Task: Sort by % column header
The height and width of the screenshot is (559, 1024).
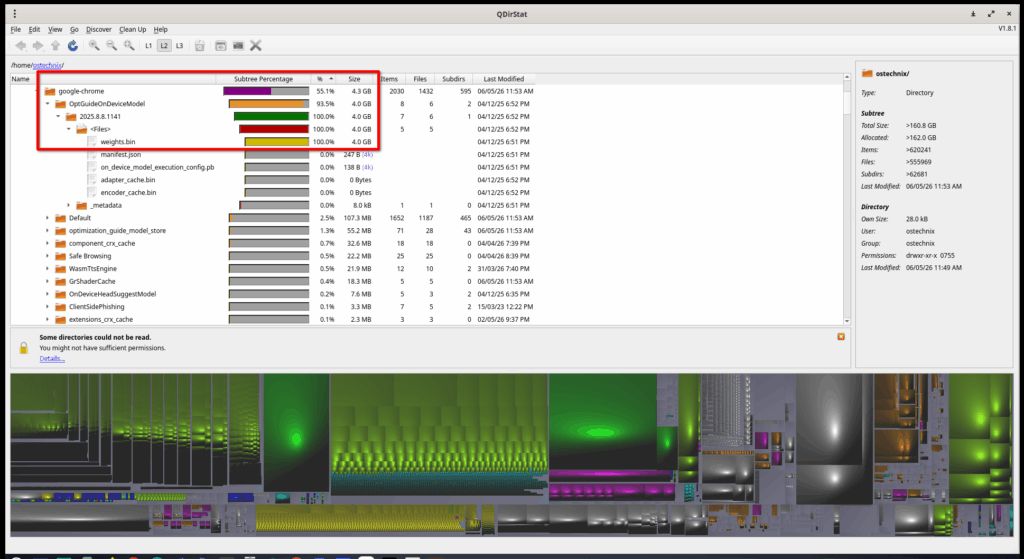Action: coord(323,79)
